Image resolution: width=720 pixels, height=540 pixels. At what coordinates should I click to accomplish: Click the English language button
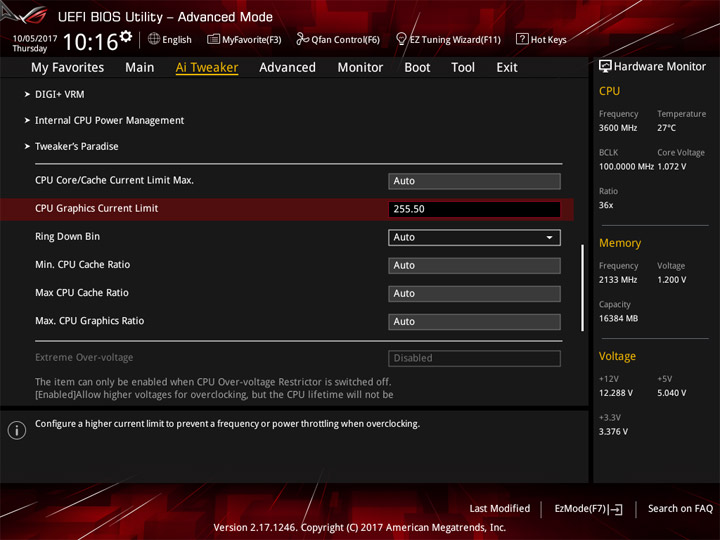pos(169,39)
